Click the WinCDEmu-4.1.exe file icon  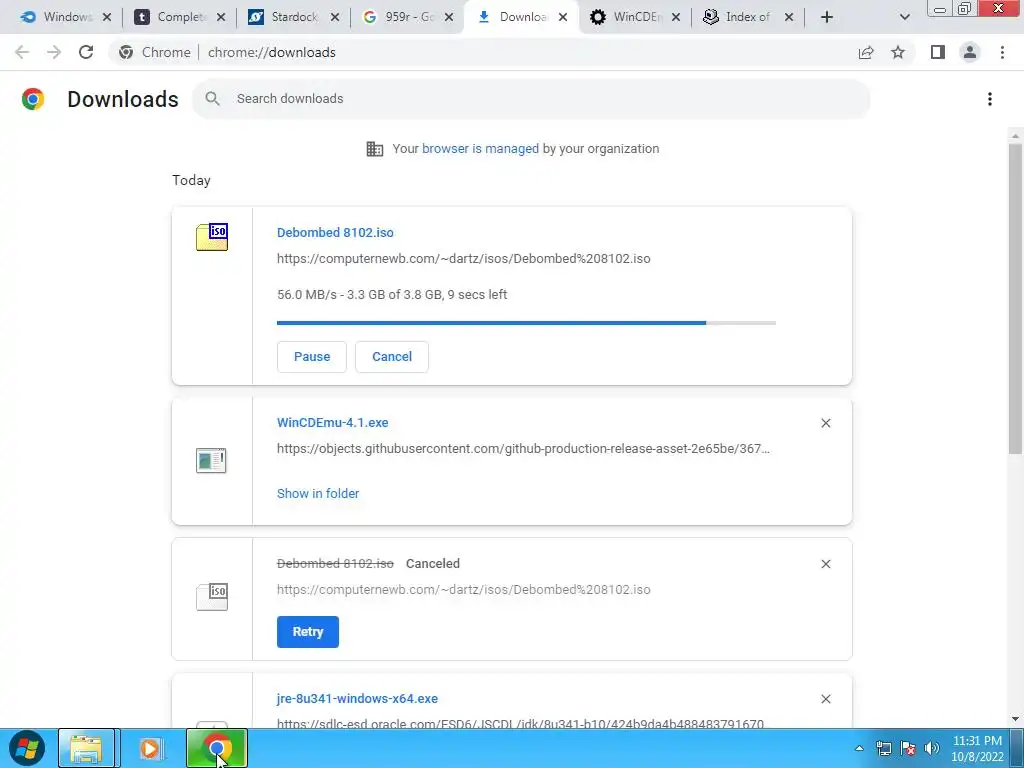(211, 460)
